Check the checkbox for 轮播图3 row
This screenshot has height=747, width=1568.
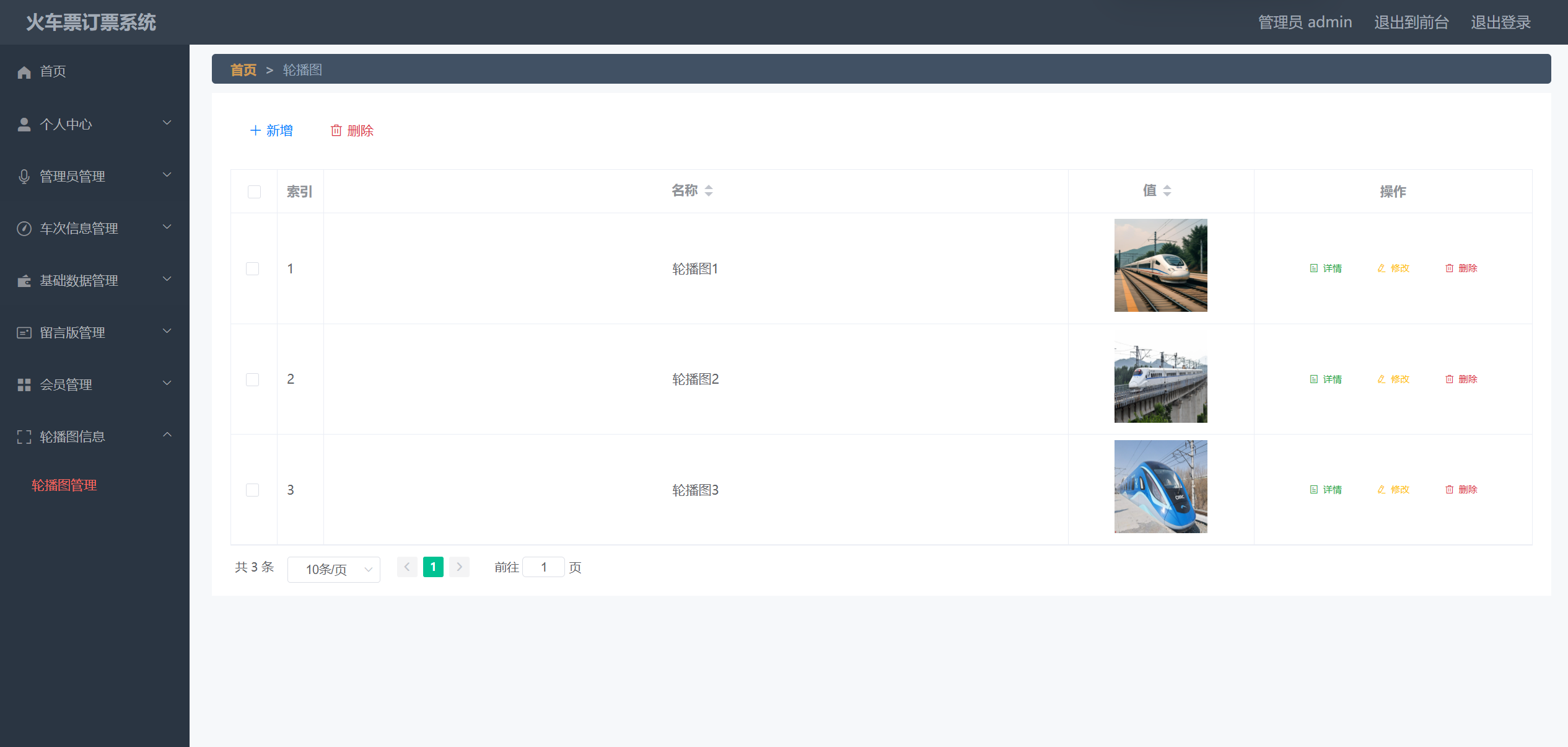pos(253,490)
